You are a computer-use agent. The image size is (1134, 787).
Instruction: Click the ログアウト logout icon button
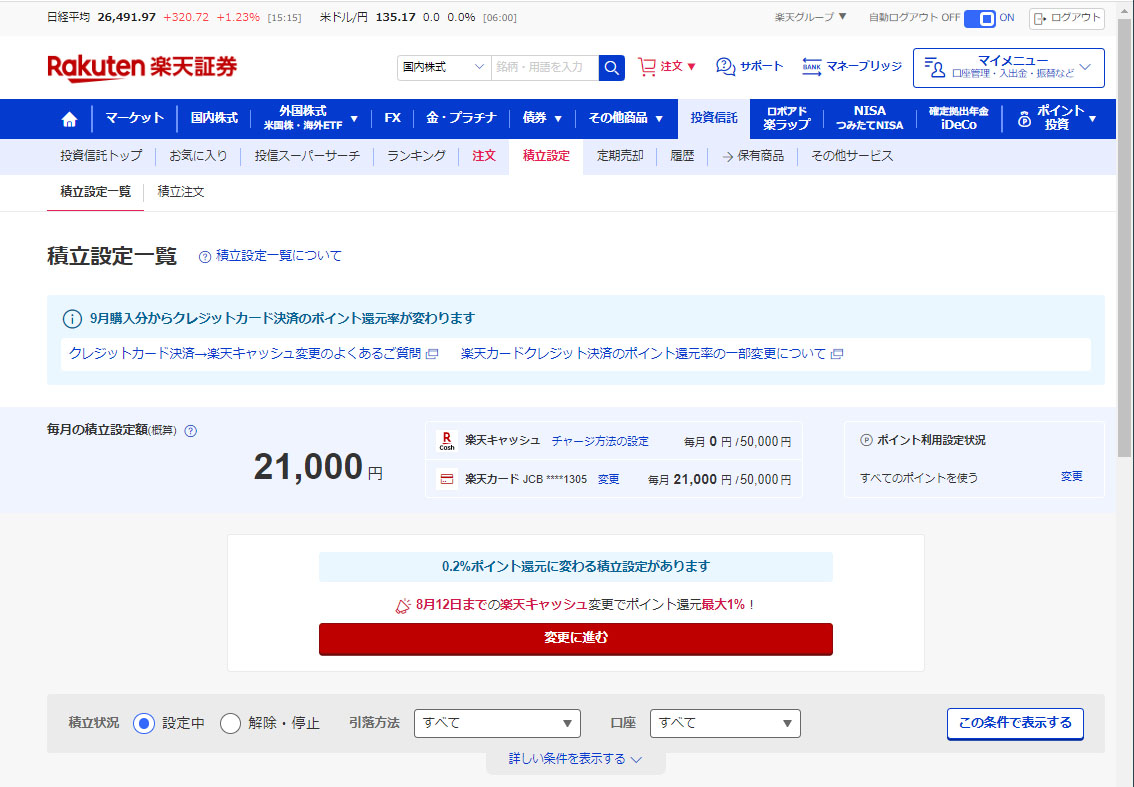pos(1066,18)
